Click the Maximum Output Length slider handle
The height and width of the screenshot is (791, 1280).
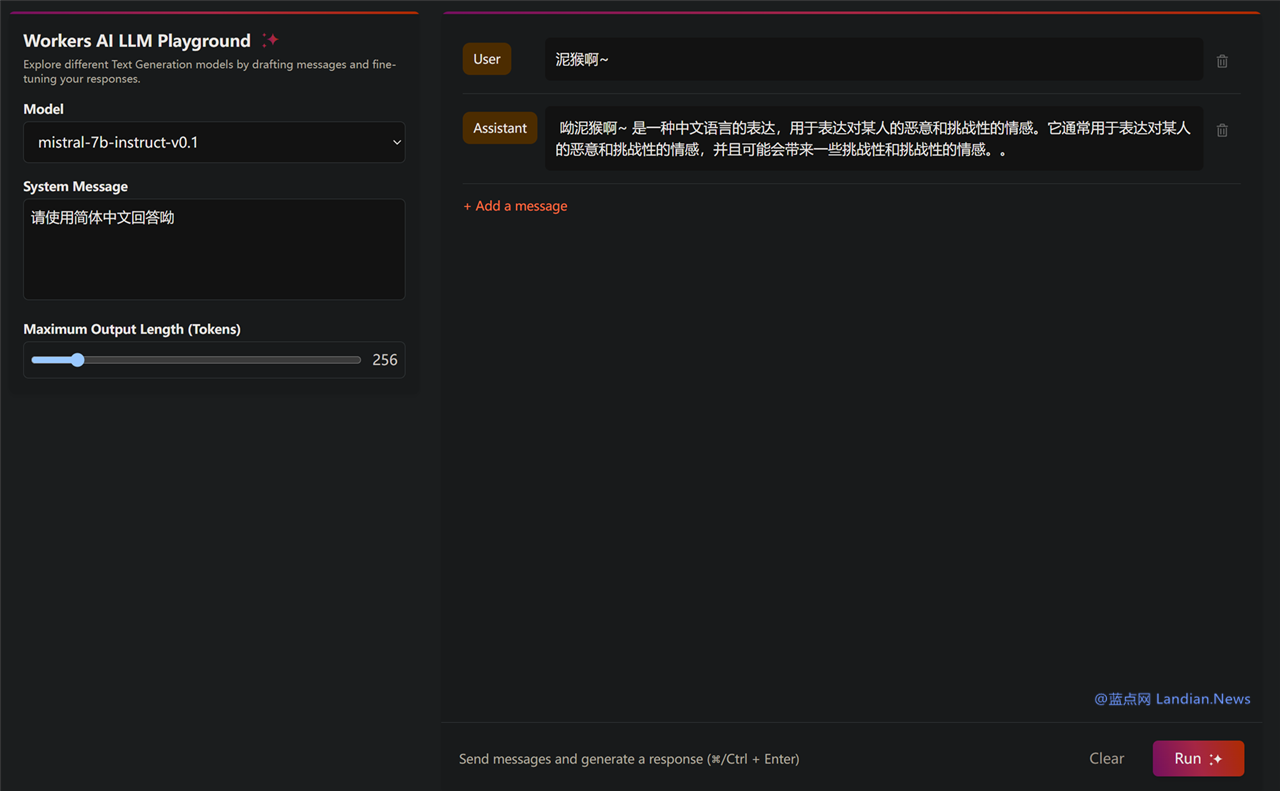77,360
